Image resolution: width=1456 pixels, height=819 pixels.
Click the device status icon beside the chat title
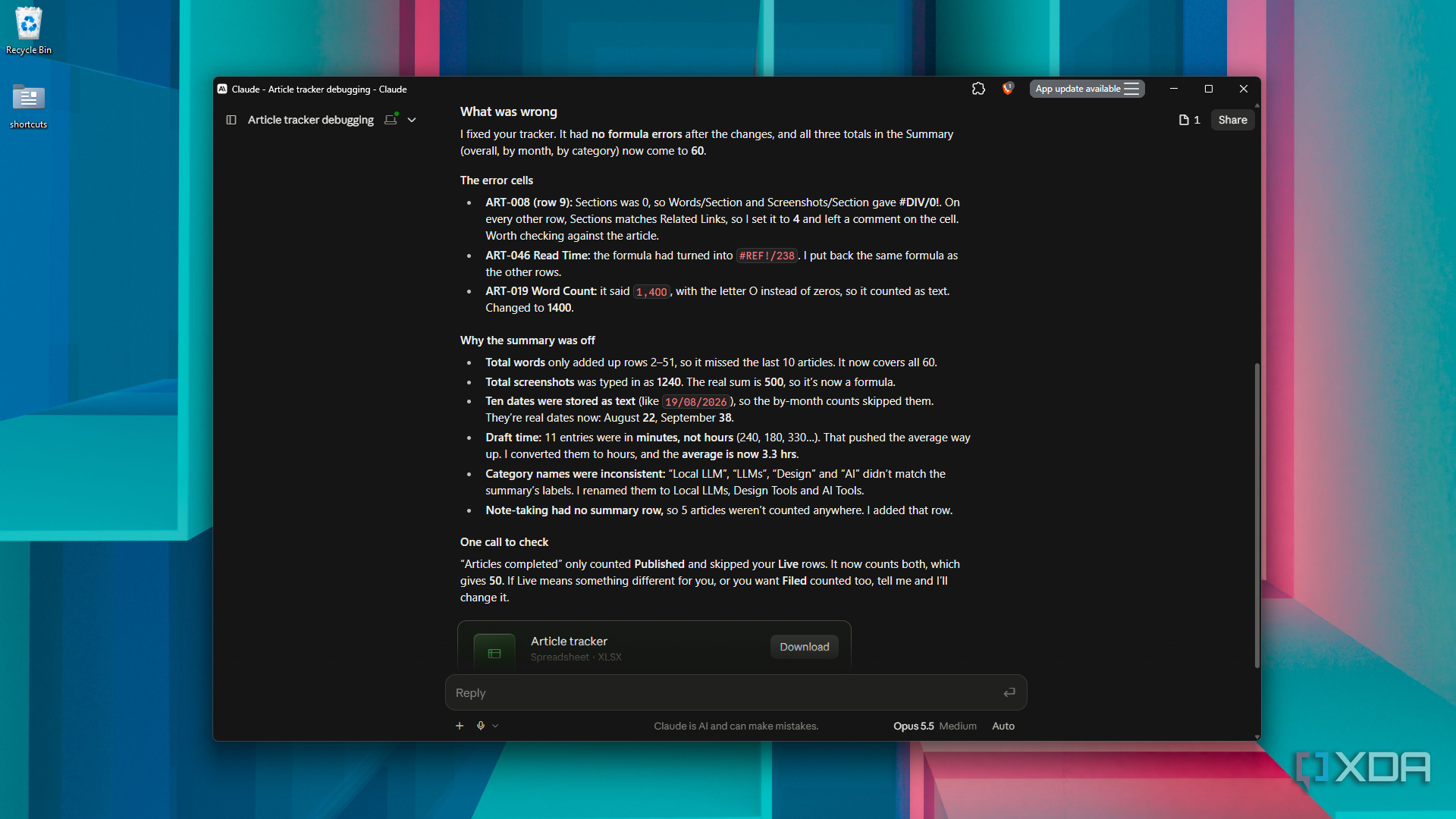click(x=391, y=119)
